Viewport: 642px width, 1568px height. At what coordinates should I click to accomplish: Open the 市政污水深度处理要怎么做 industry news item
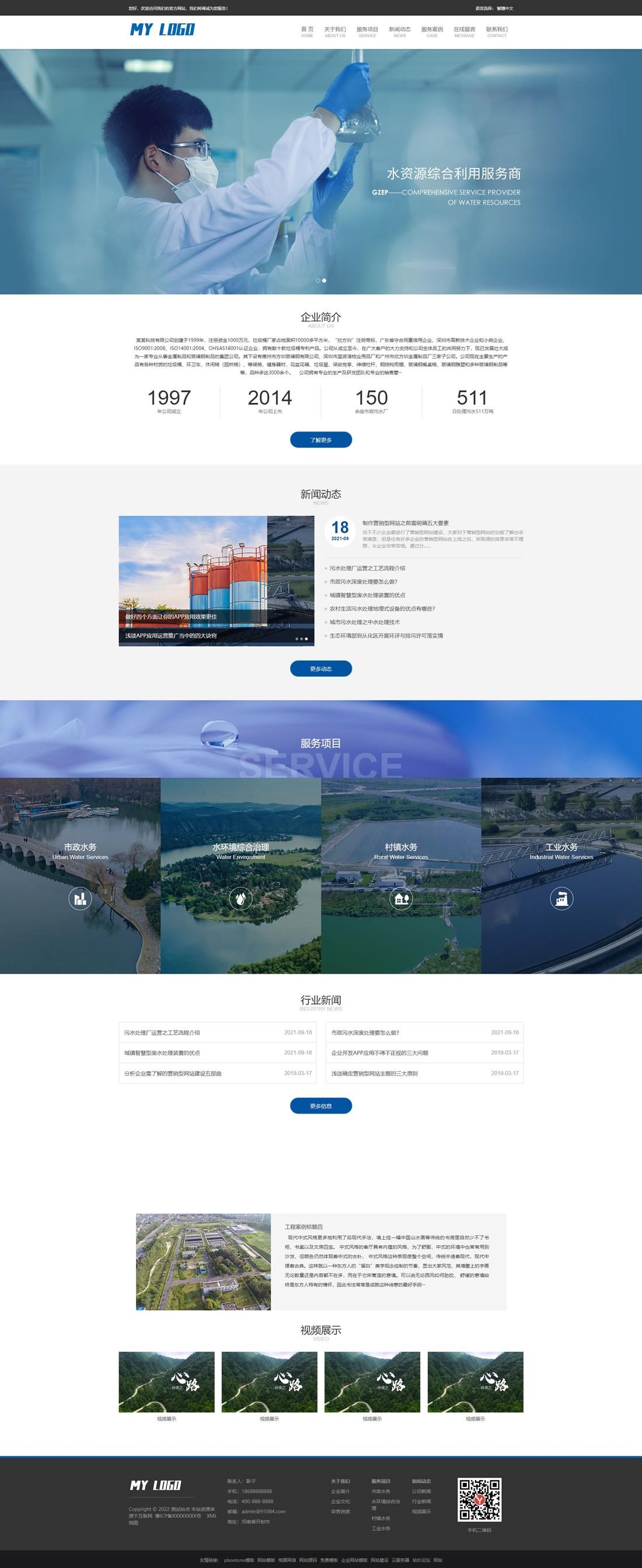pos(365,1032)
